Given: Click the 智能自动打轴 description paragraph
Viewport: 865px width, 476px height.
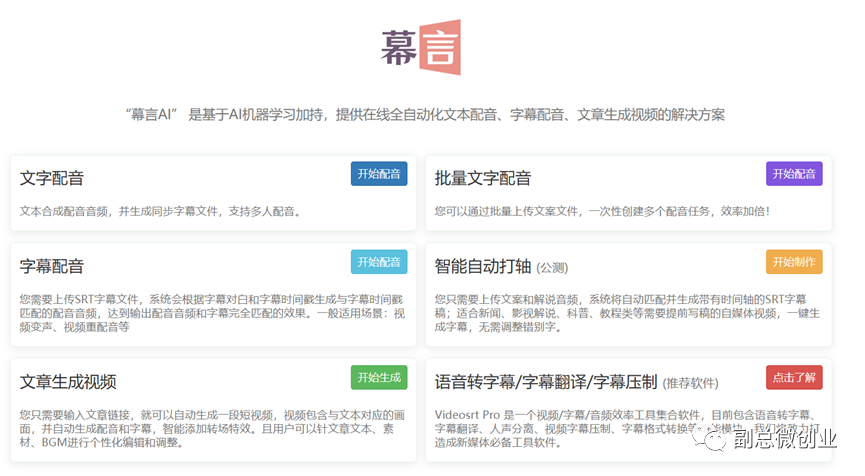Looking at the screenshot, I should tap(627, 313).
